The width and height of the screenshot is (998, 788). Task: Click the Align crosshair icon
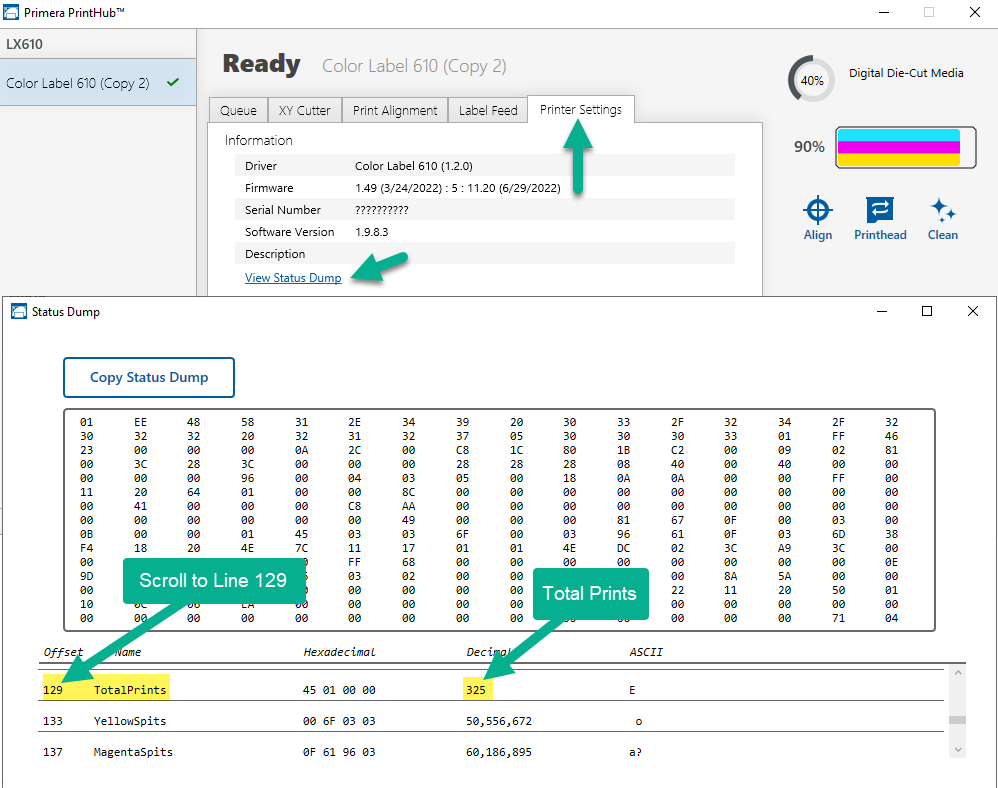pos(818,209)
